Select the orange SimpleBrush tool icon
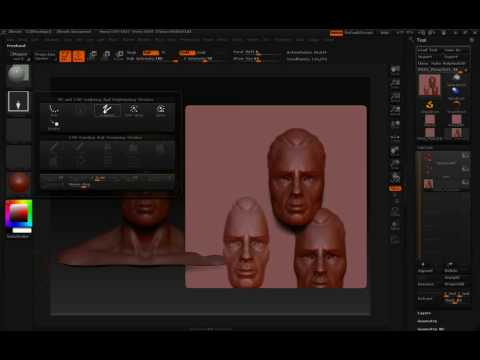Viewport: 480px width, 360px height. [x=430, y=106]
